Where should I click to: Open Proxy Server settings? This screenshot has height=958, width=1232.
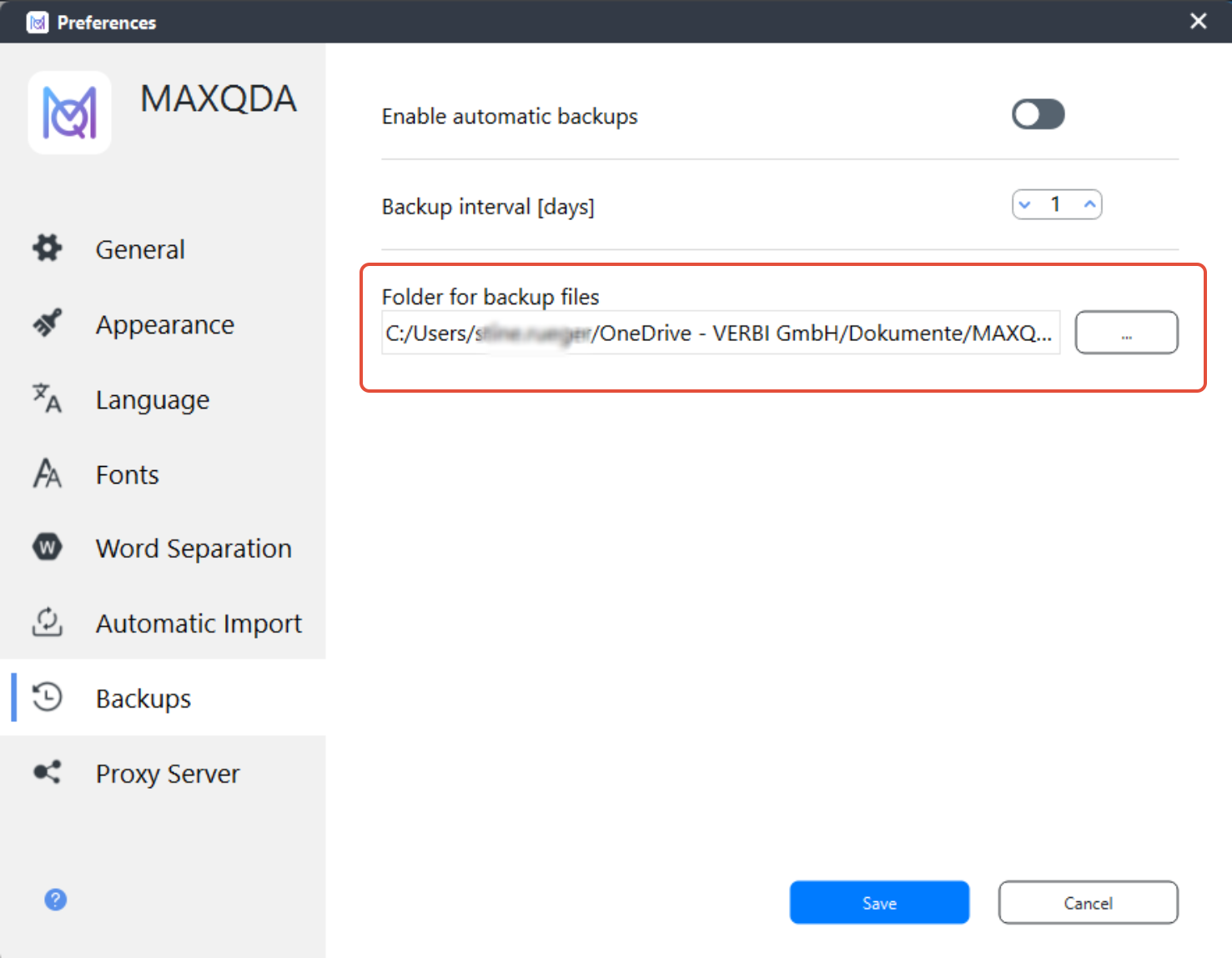163,773
